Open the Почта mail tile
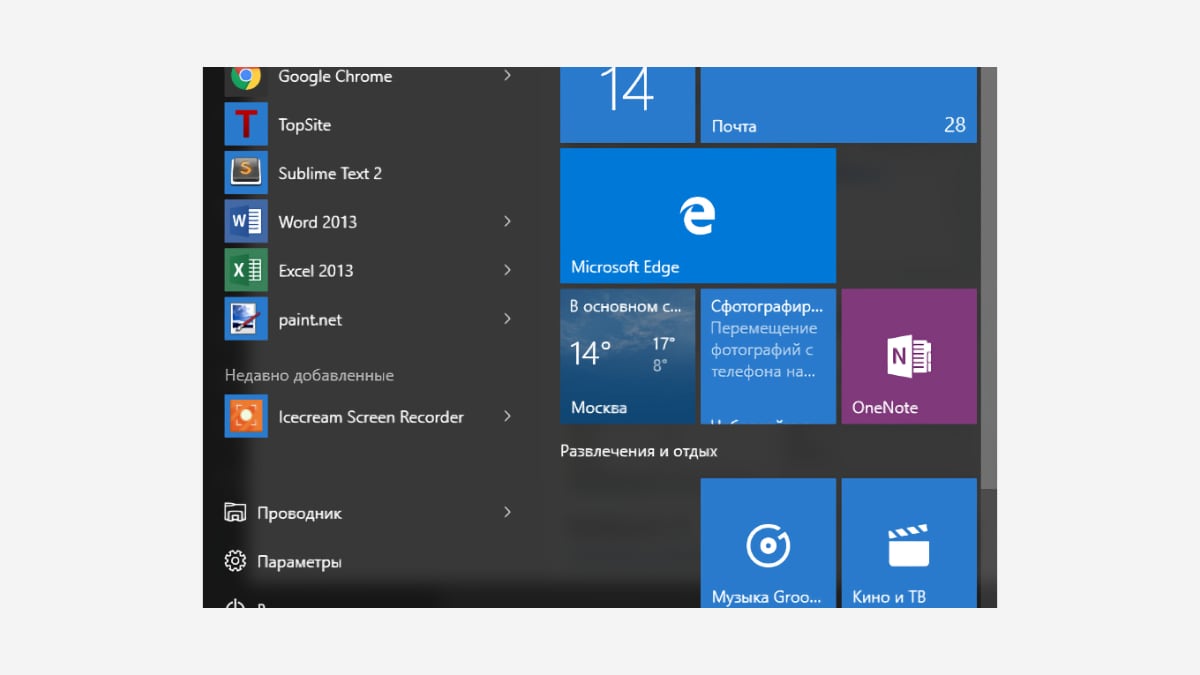Screen dimensions: 1200x675 pos(839,105)
